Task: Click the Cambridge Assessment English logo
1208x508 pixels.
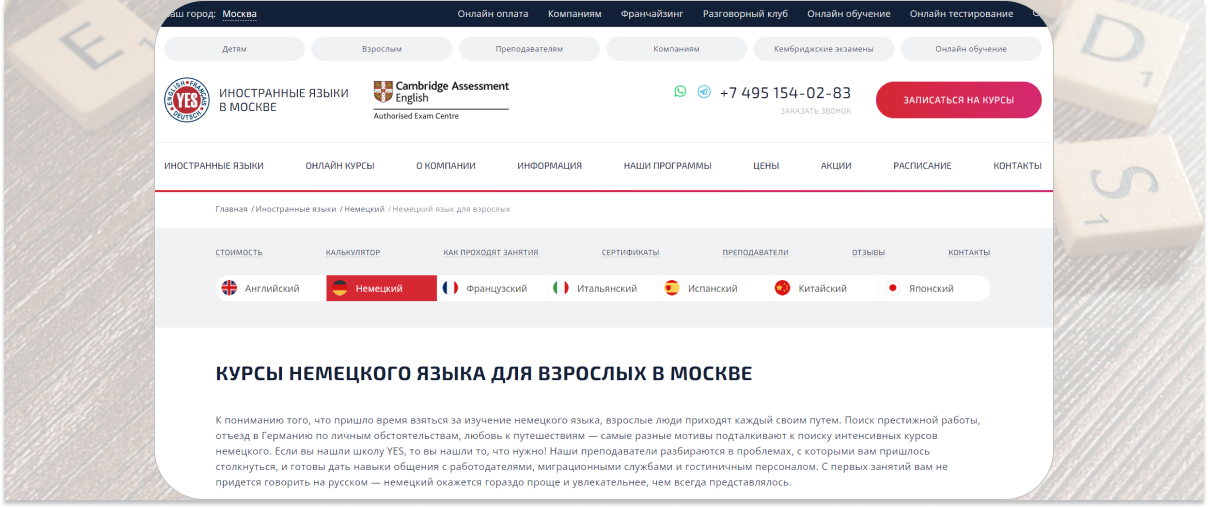Action: point(440,100)
